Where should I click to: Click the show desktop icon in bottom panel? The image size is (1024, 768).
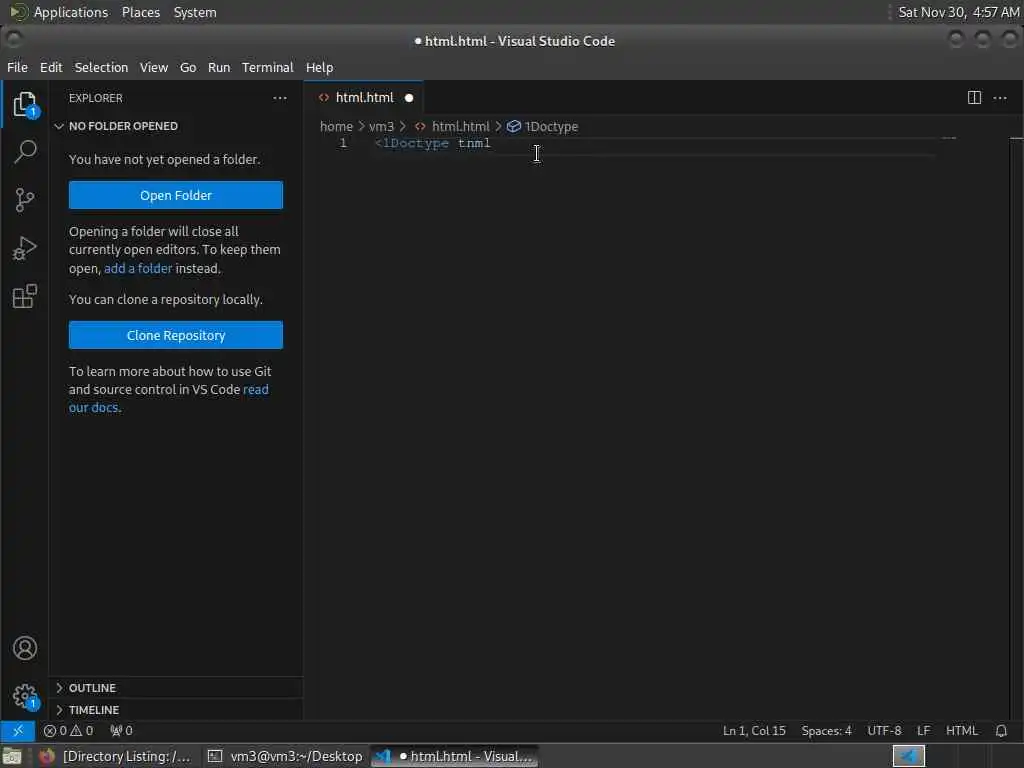pyautogui.click(x=12, y=756)
